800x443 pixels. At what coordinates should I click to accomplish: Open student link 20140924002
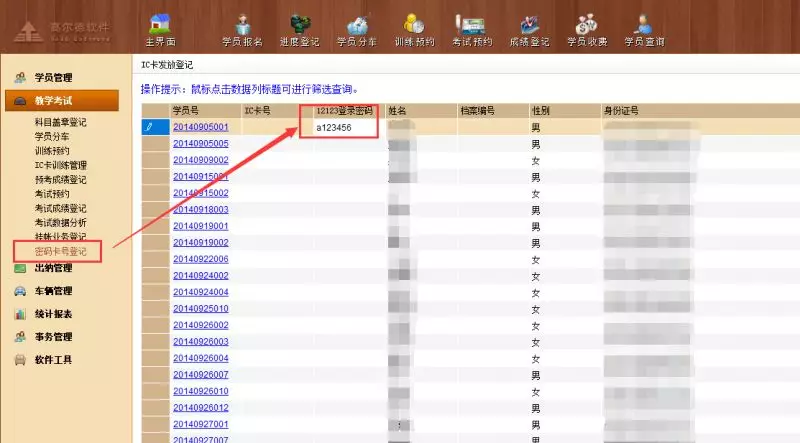[201, 276]
